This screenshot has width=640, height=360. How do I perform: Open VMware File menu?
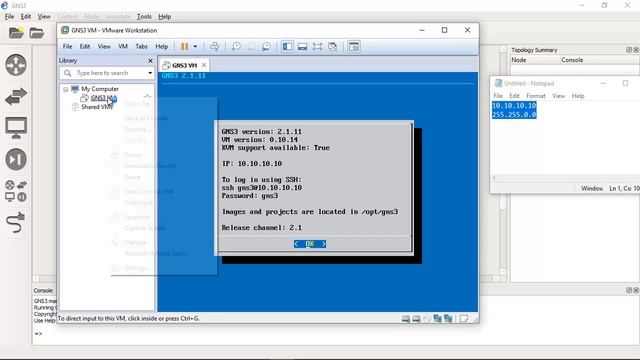[67, 47]
